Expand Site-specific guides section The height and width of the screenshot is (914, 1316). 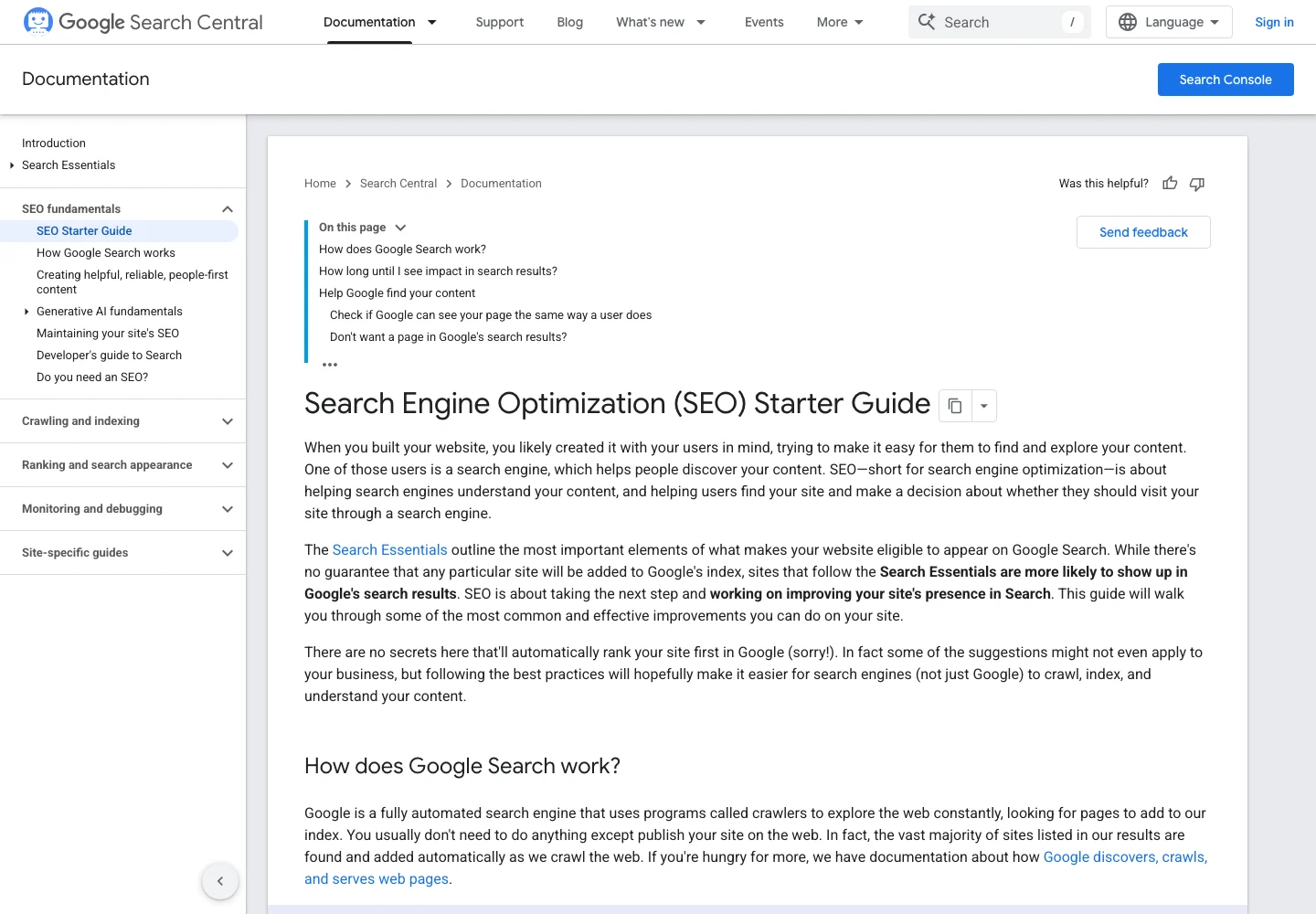(228, 553)
